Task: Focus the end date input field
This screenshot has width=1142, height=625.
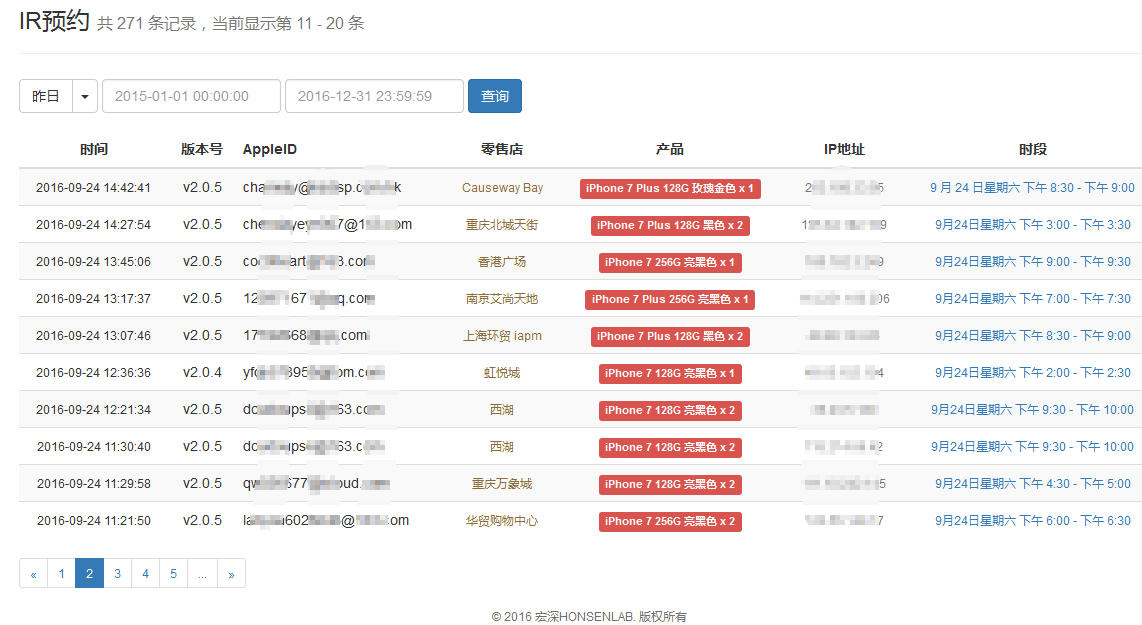Action: (x=374, y=96)
